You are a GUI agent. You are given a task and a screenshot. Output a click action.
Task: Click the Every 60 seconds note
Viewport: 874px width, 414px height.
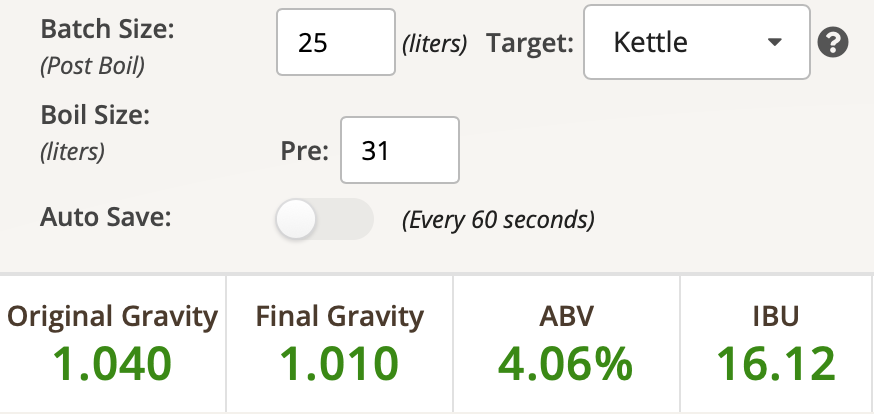(x=498, y=220)
